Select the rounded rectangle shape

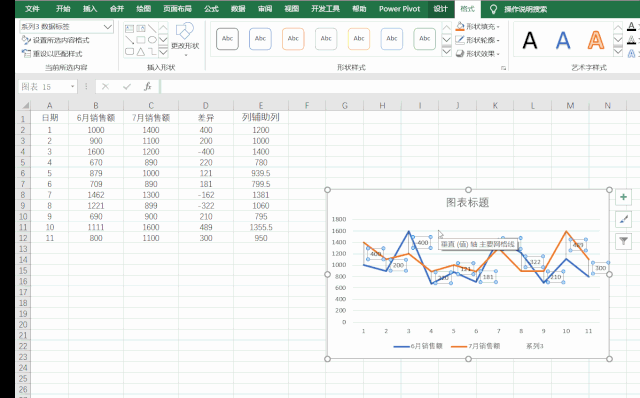tap(129, 51)
